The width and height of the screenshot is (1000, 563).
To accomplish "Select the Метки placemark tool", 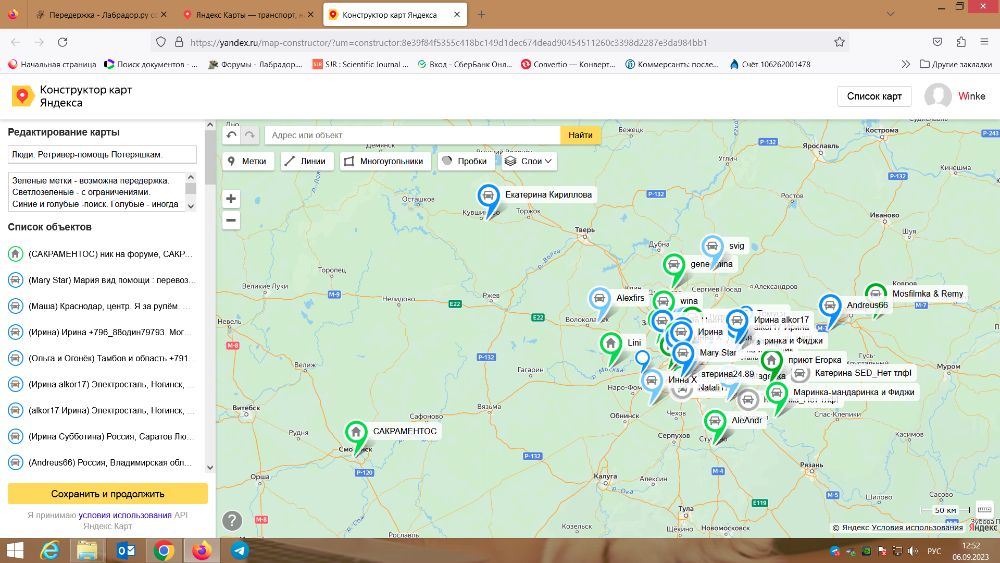I will (246, 160).
